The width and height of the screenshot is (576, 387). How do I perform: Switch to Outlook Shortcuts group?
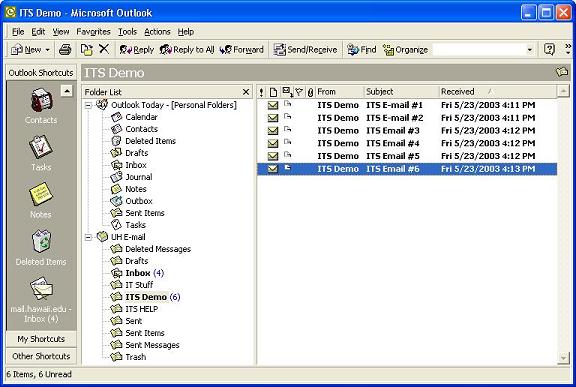tap(41, 73)
